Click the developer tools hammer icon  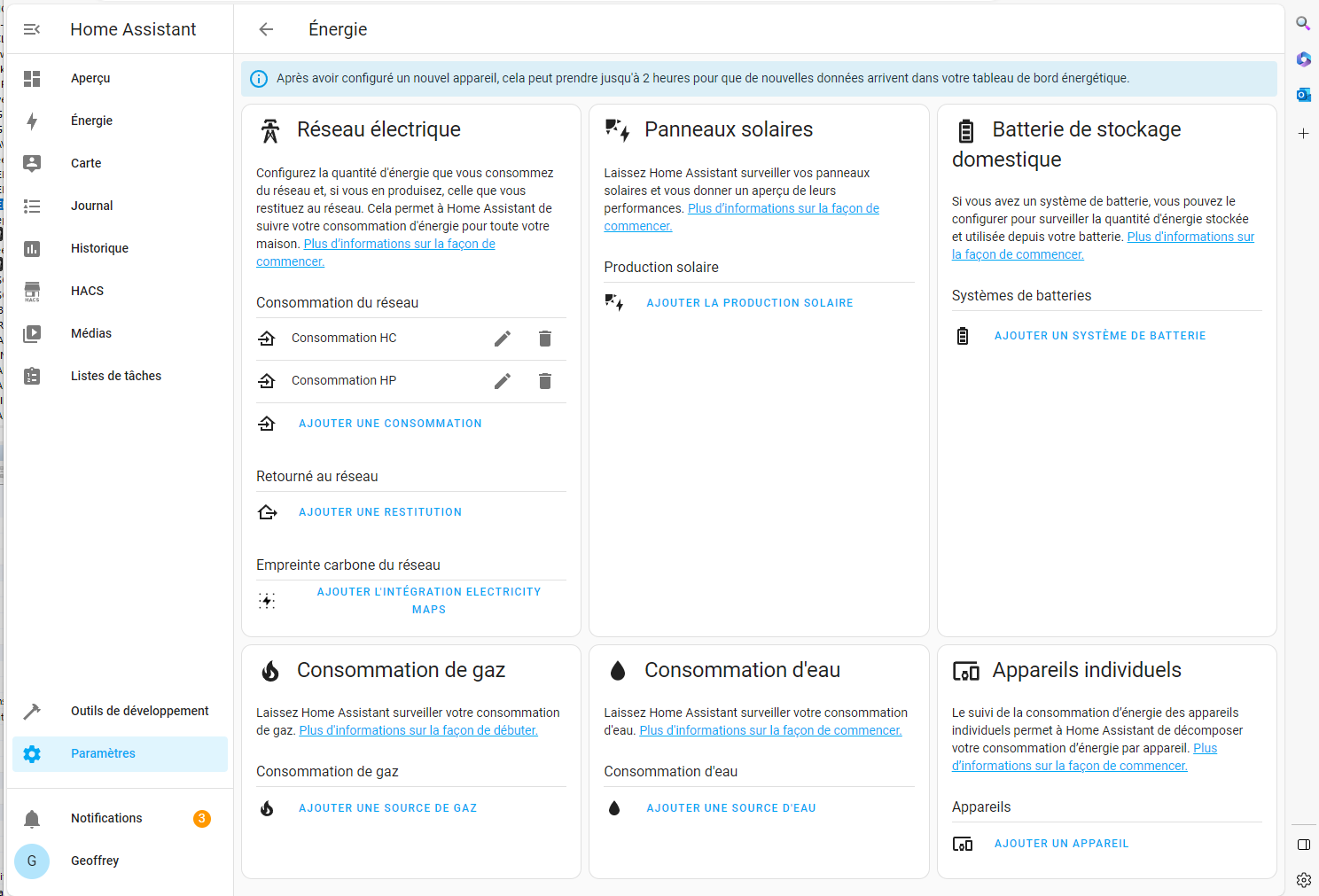click(x=32, y=712)
